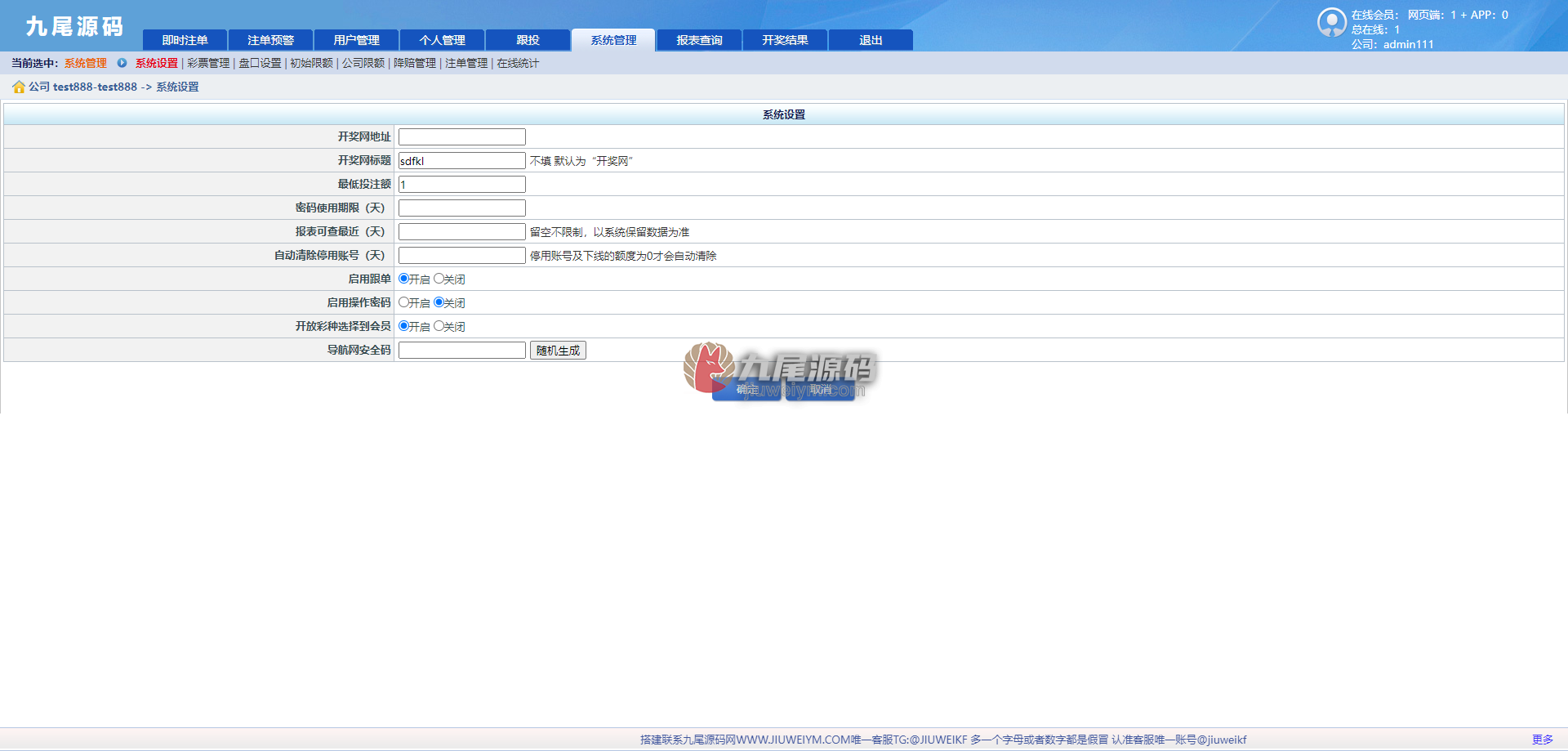Image resolution: width=1568 pixels, height=751 pixels.
Task: Click the 随机生成 button
Action: (558, 351)
